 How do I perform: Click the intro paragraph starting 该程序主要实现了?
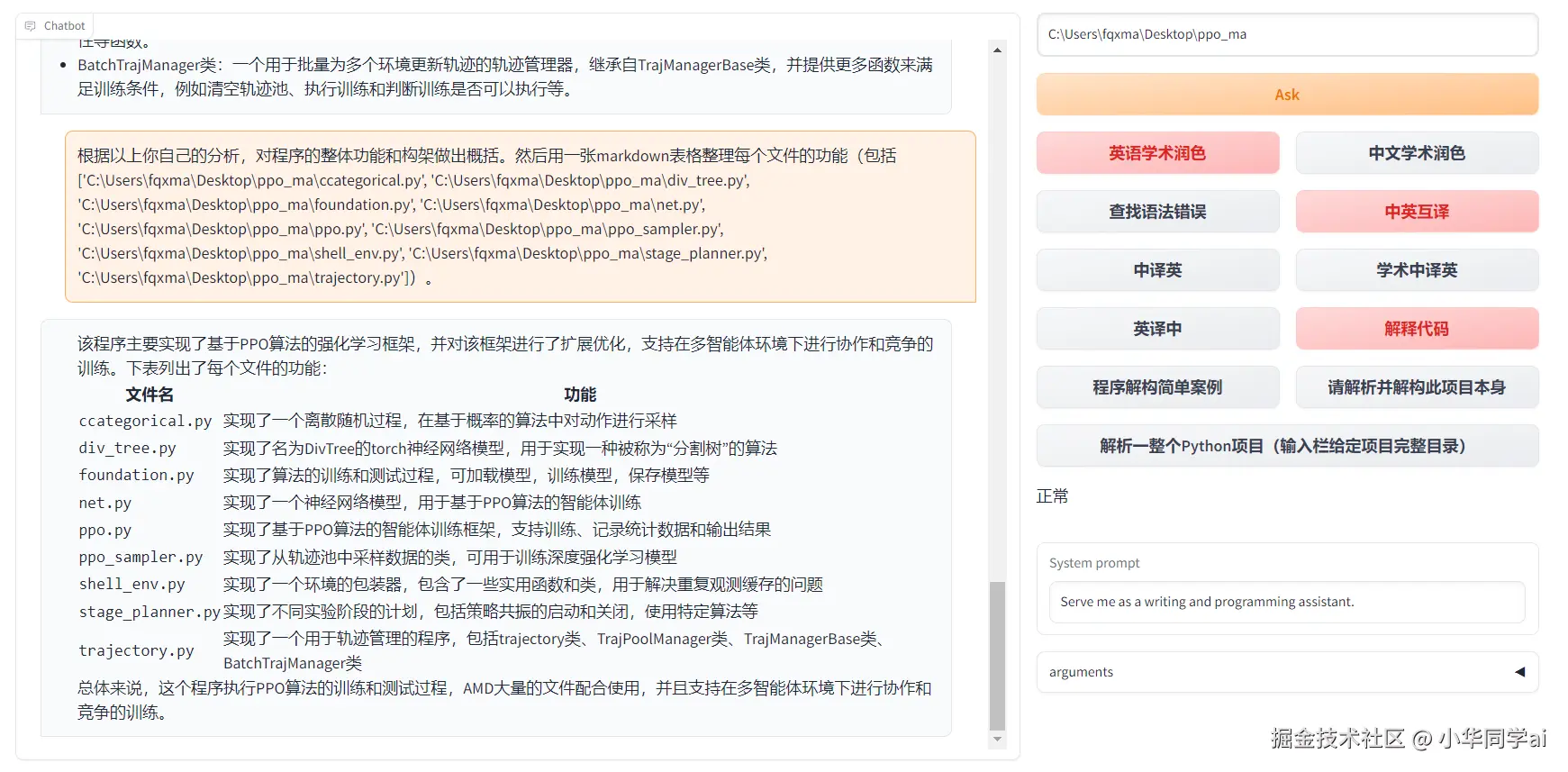pos(505,356)
